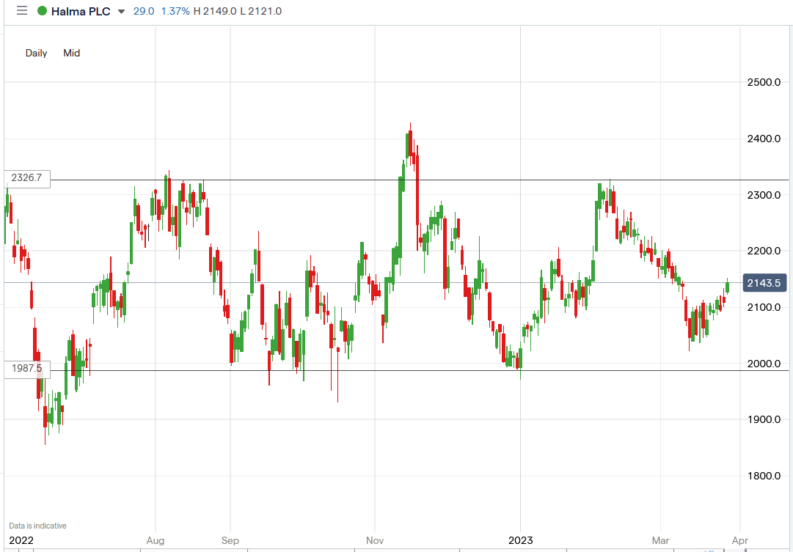
Task: Click the 2300.0 price axis label
Action: 764,195
